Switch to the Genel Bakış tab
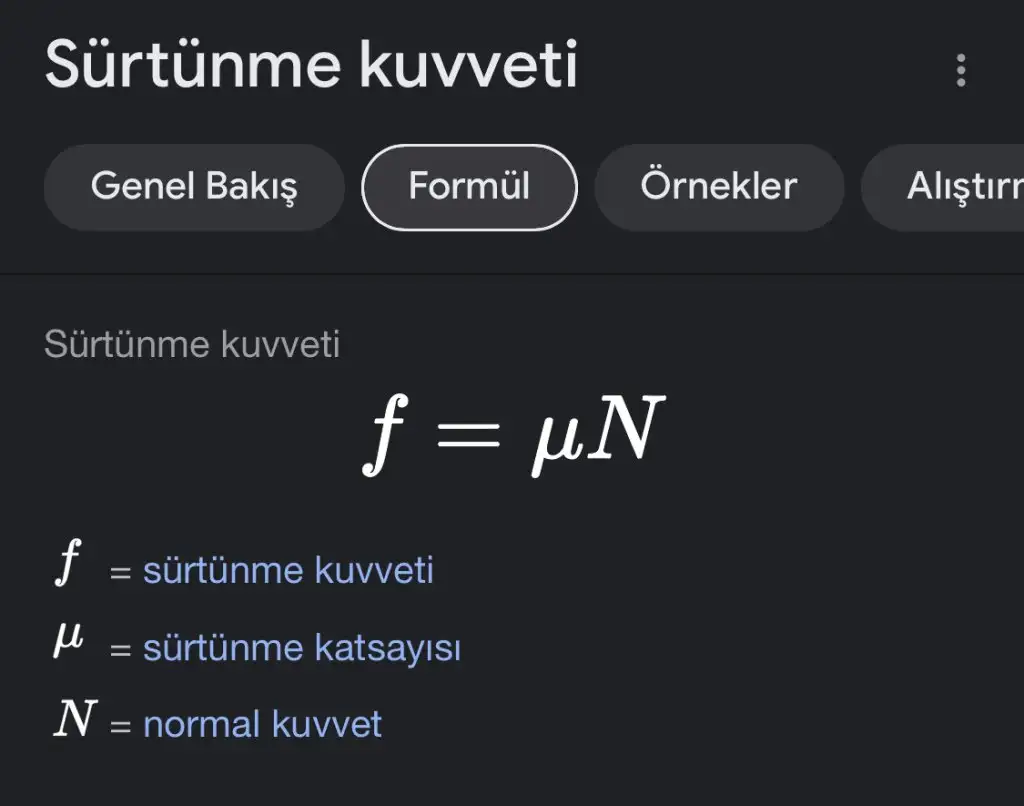1024x806 pixels. pyautogui.click(x=194, y=187)
